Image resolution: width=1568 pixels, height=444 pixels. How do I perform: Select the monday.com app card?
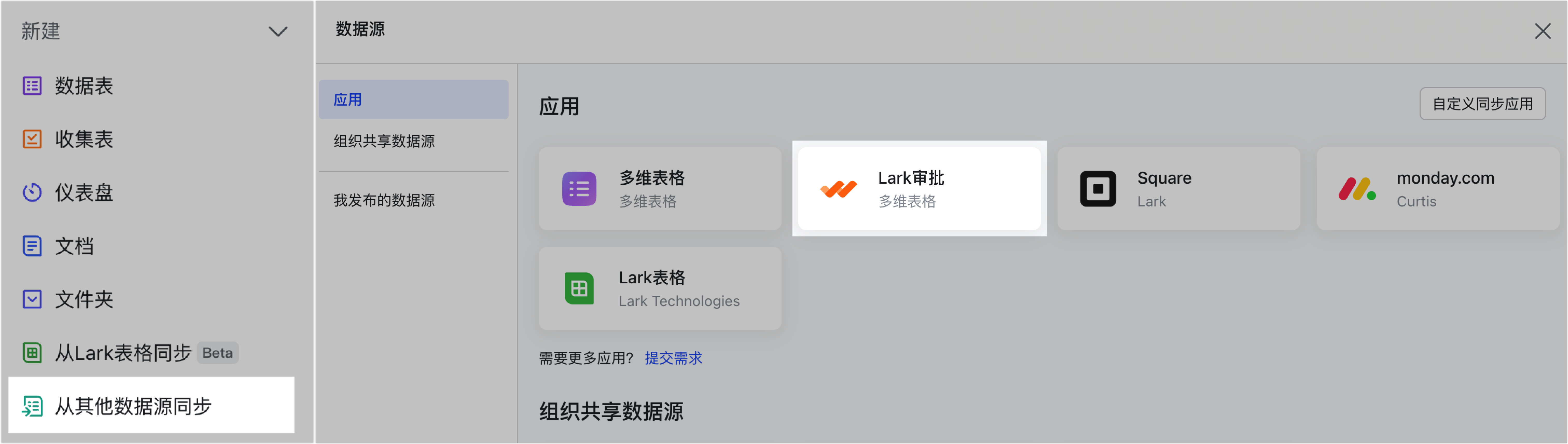(1438, 189)
